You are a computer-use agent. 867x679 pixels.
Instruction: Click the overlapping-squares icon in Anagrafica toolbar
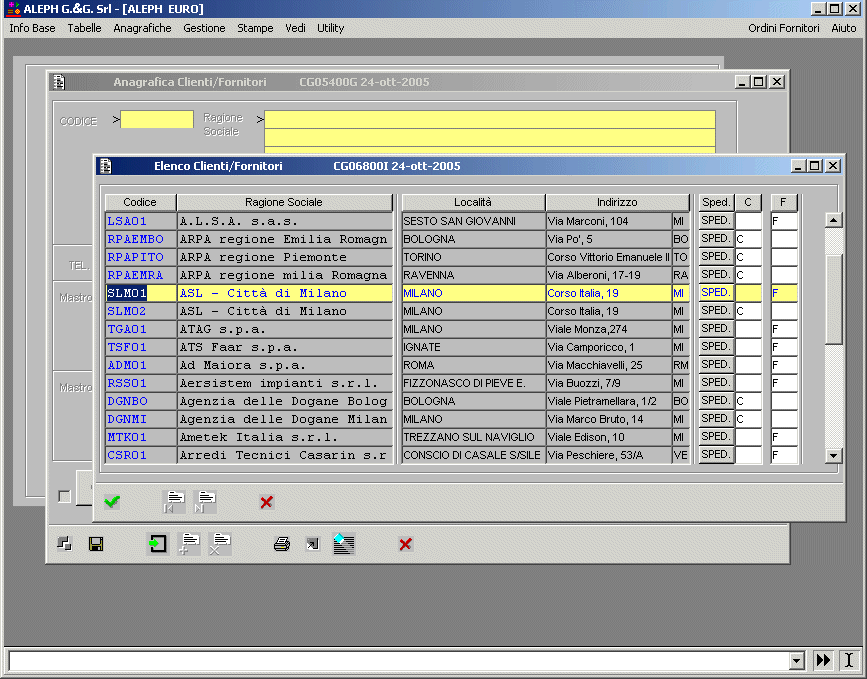click(x=65, y=544)
